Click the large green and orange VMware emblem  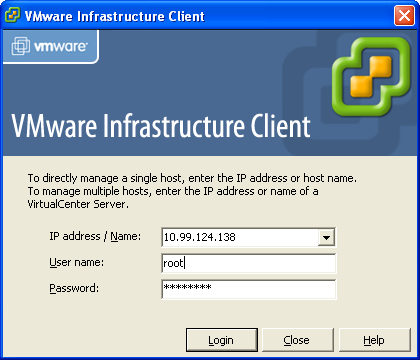[371, 76]
